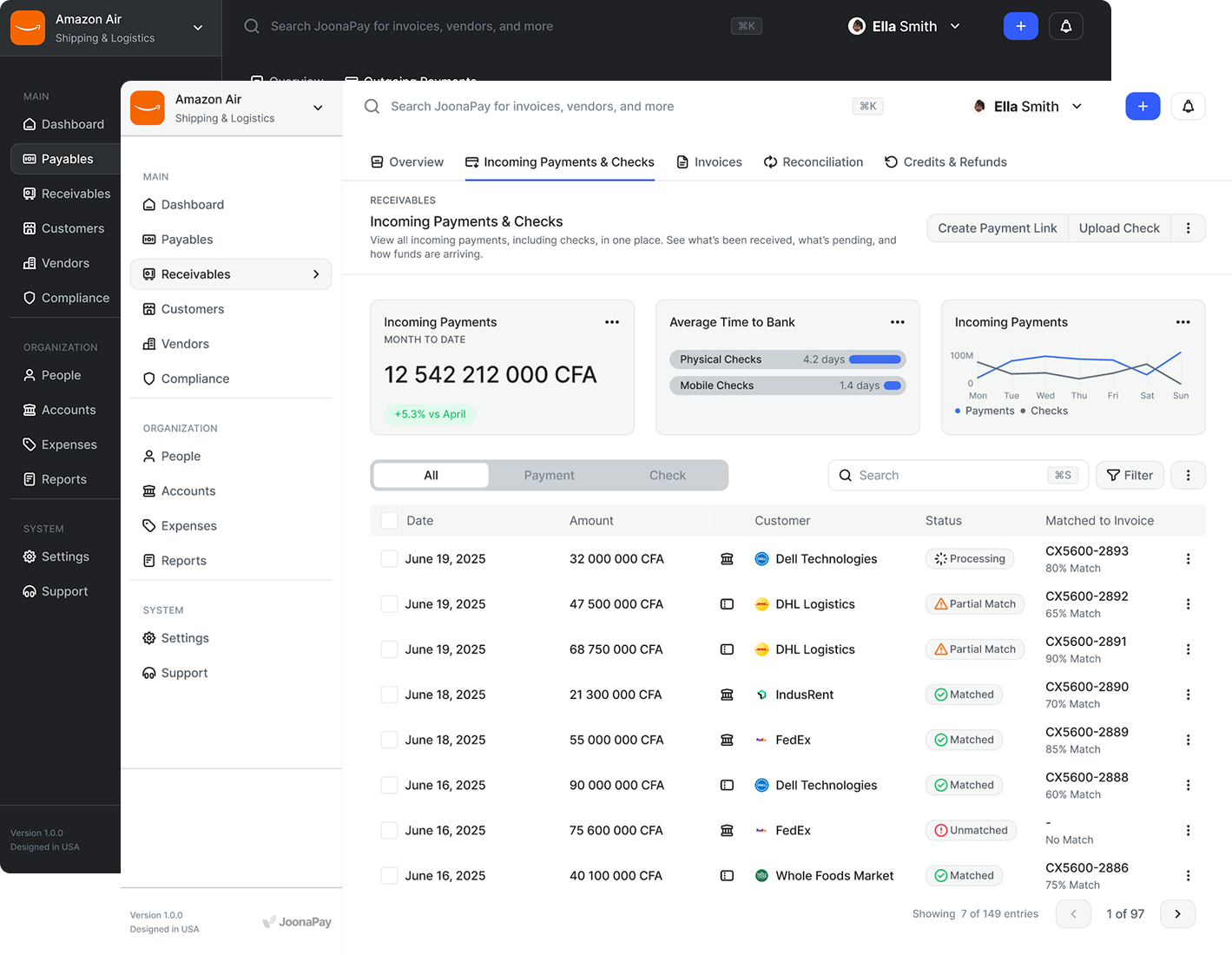
Task: Select checkbox for Whole Foods Market row
Action: 389,875
